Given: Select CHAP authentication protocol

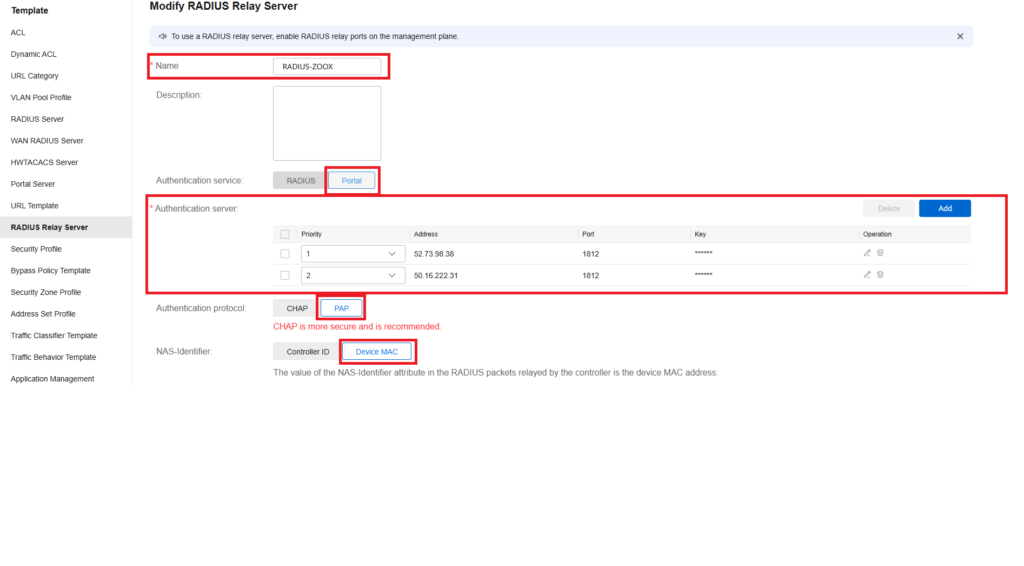Looking at the screenshot, I should pyautogui.click(x=297, y=308).
